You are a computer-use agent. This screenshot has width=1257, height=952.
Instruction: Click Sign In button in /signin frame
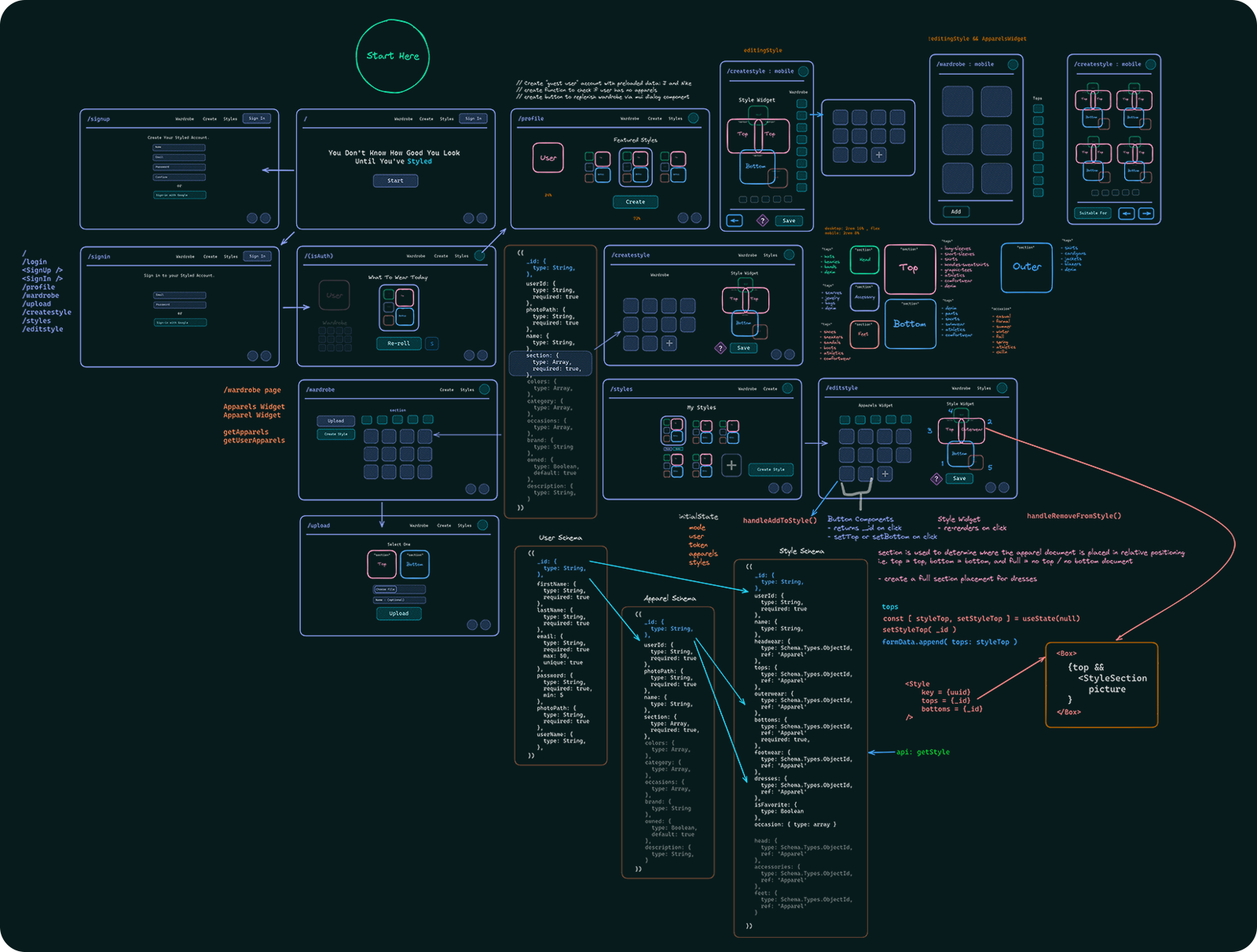(x=257, y=256)
